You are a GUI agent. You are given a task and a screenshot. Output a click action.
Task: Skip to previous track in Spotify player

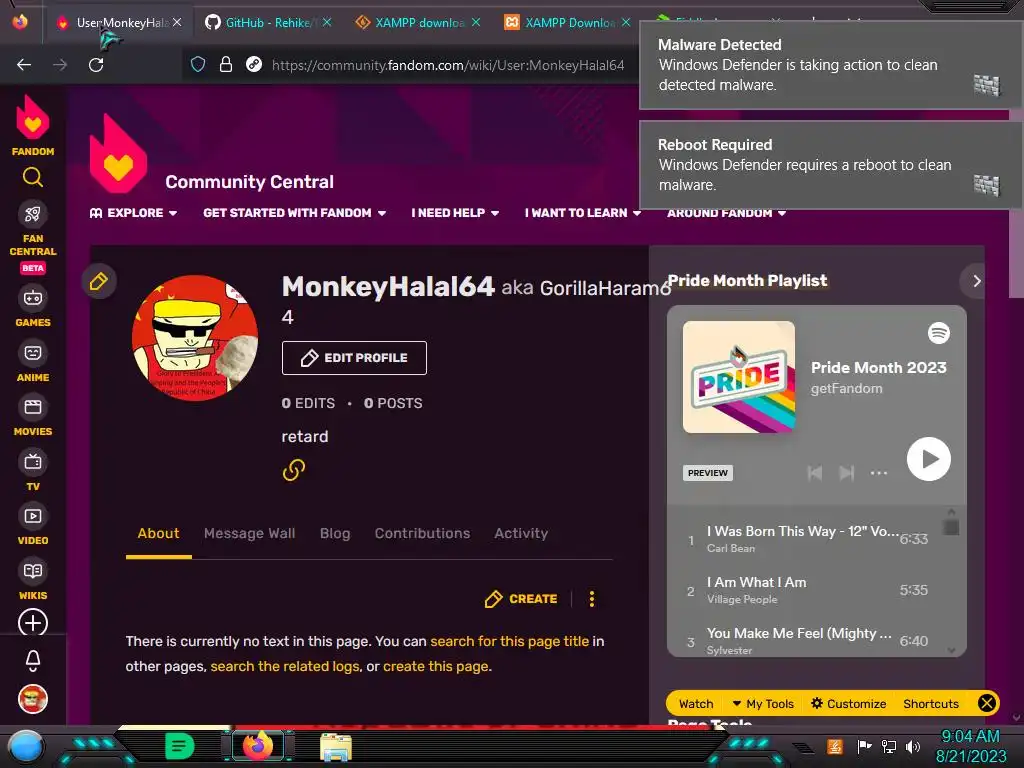815,473
